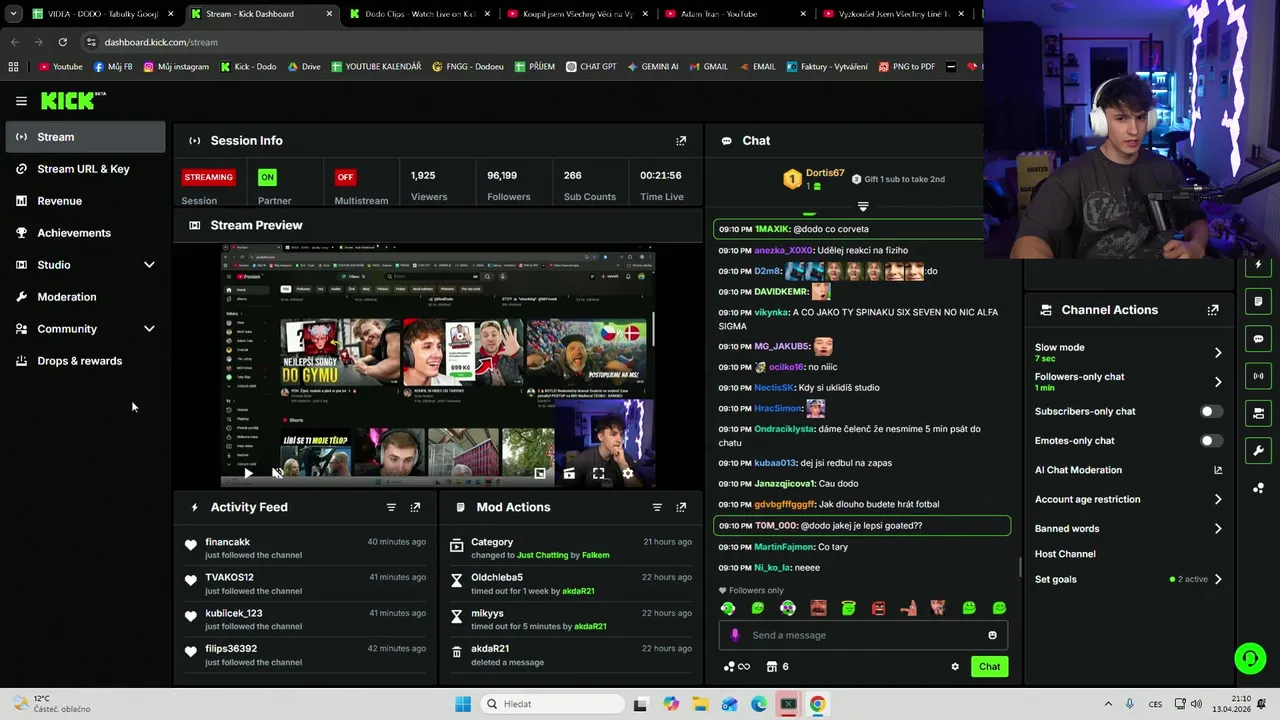Image resolution: width=1280 pixels, height=720 pixels.
Task: Click the purple microphone icon in chat input
Action: pyautogui.click(x=735, y=635)
